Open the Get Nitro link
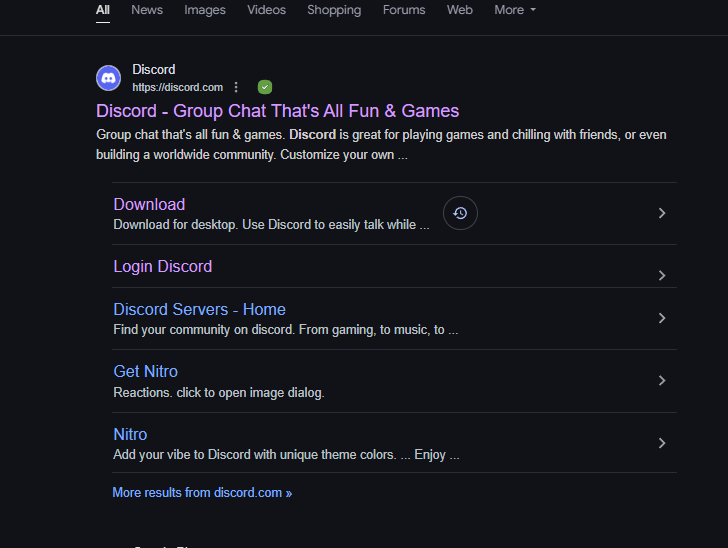 (145, 372)
